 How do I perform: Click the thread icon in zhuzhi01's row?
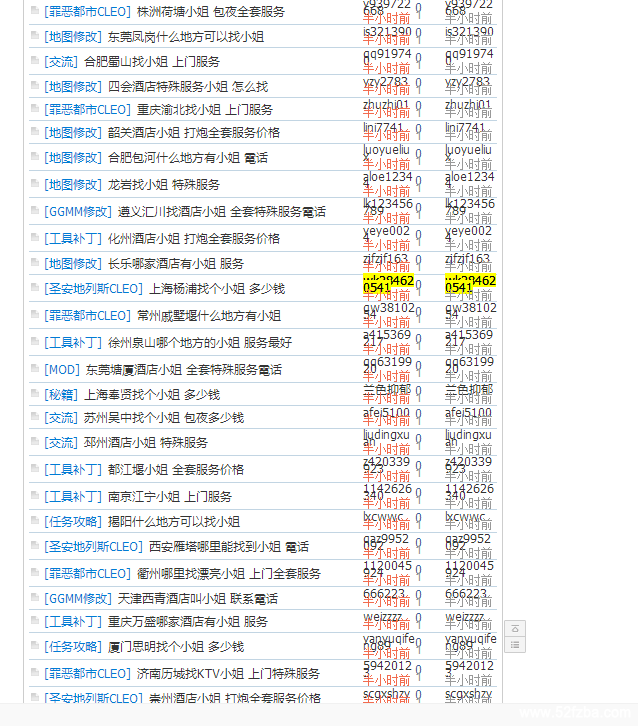(34, 108)
